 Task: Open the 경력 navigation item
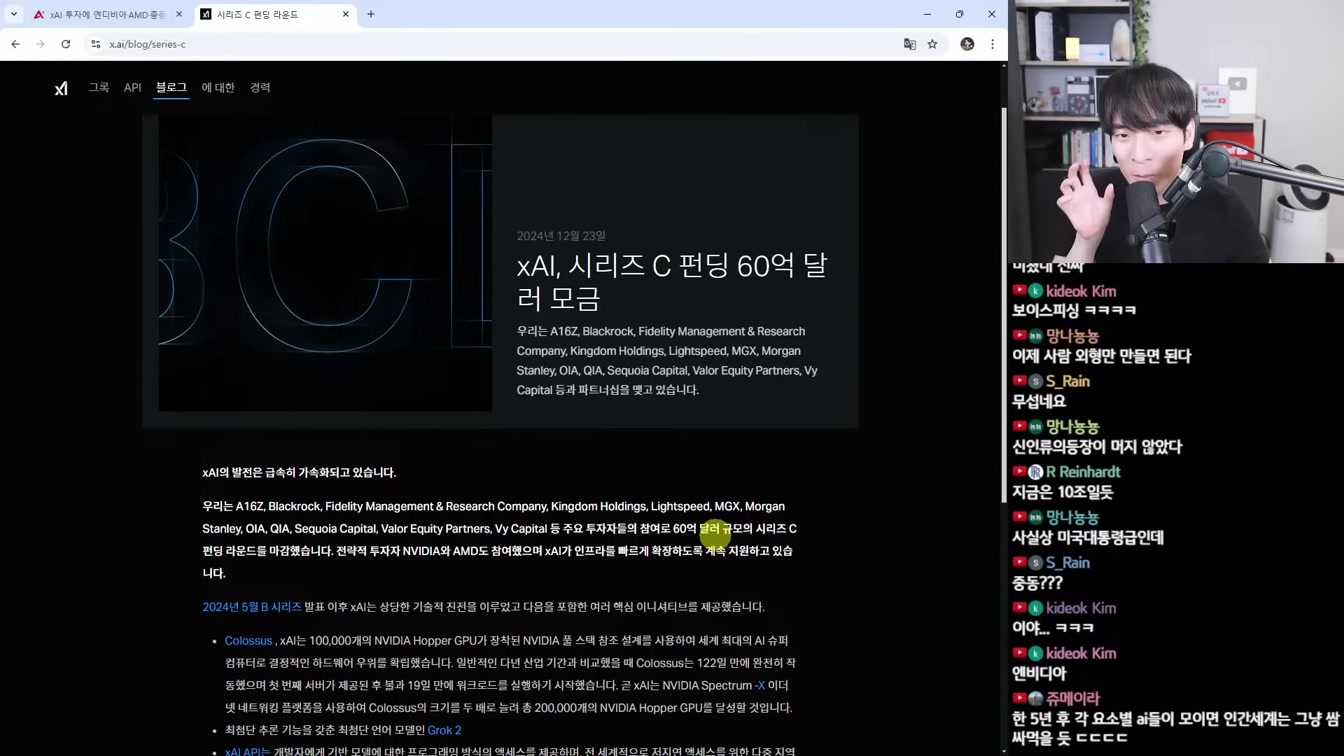coord(260,88)
